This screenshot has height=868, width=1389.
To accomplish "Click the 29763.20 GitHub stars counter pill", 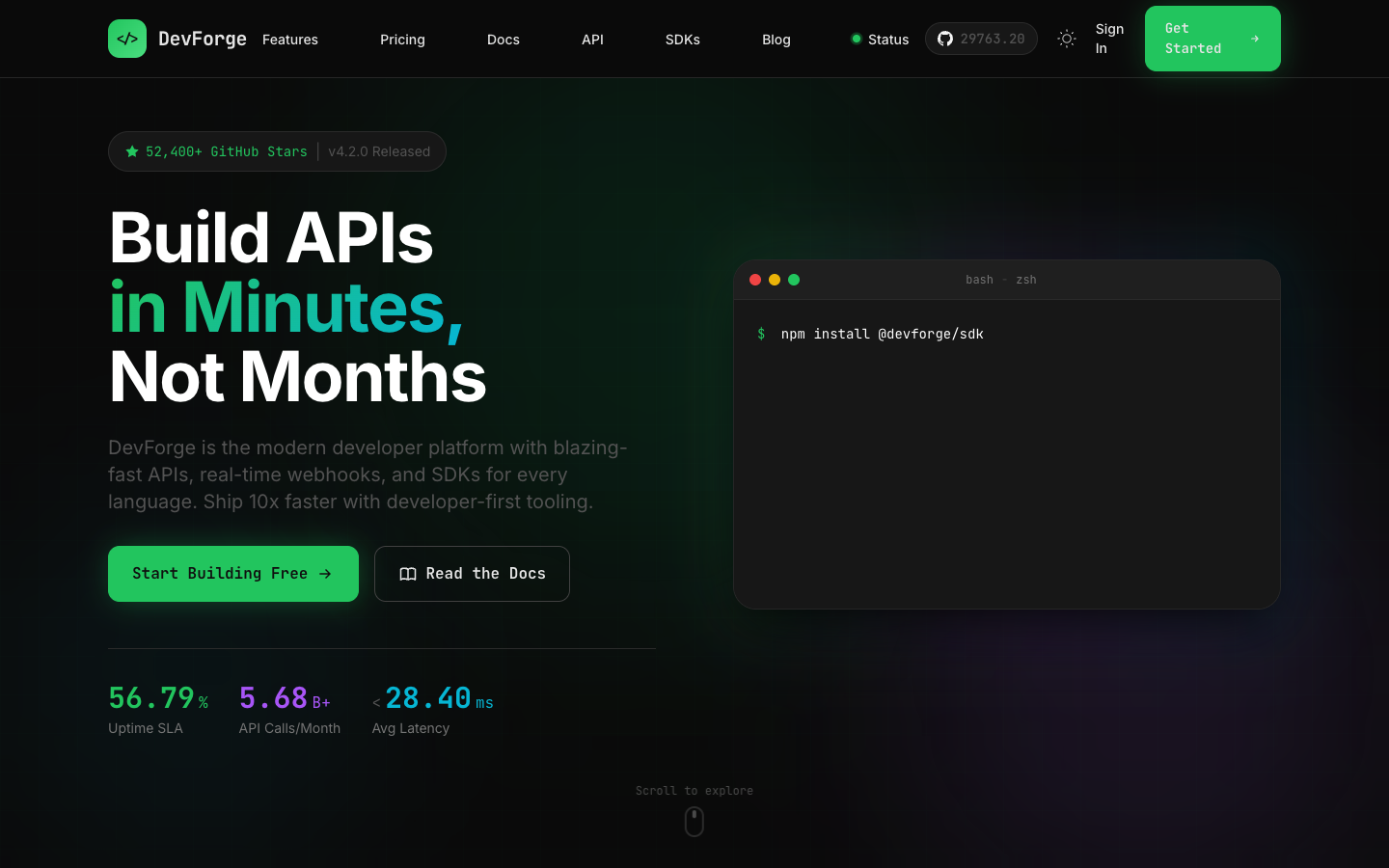I will click(981, 39).
